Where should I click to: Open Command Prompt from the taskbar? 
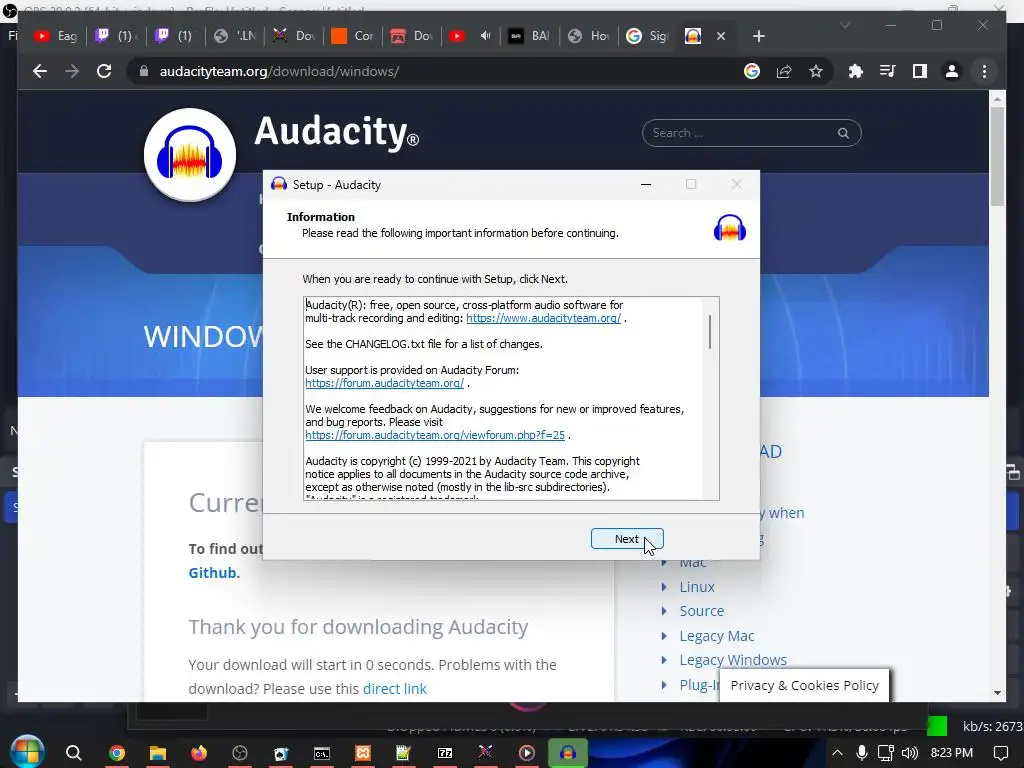click(x=321, y=753)
